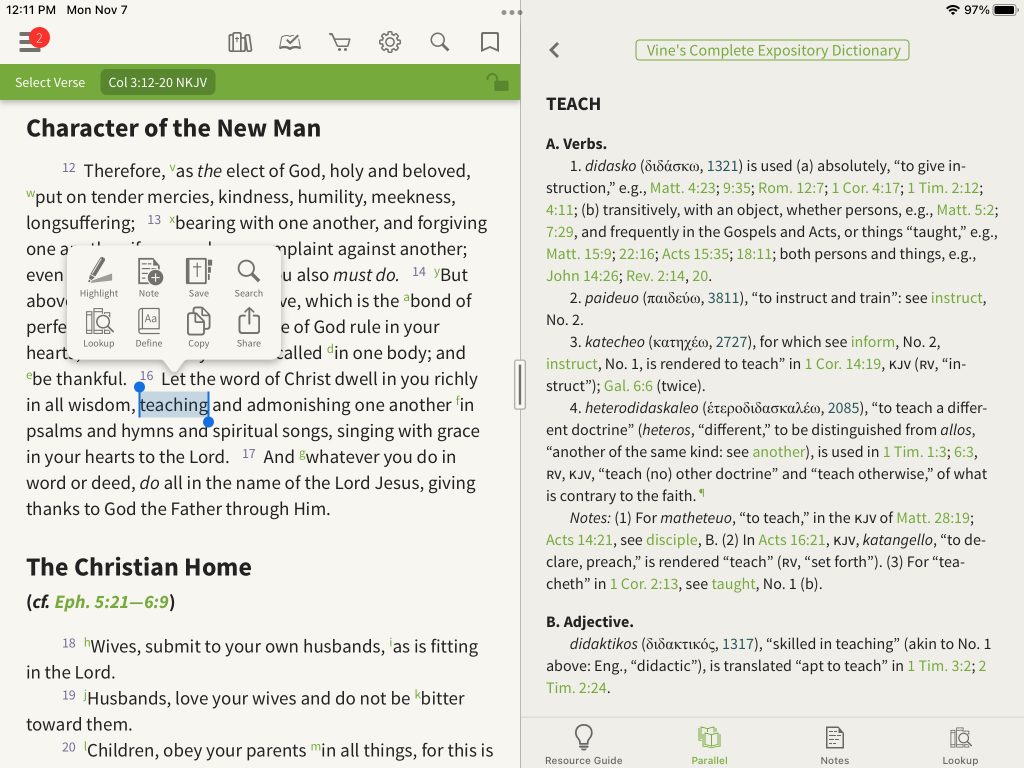The image size is (1024, 768).
Task: Tap the status bar clock showing 12:11 PM
Action: 31,10
